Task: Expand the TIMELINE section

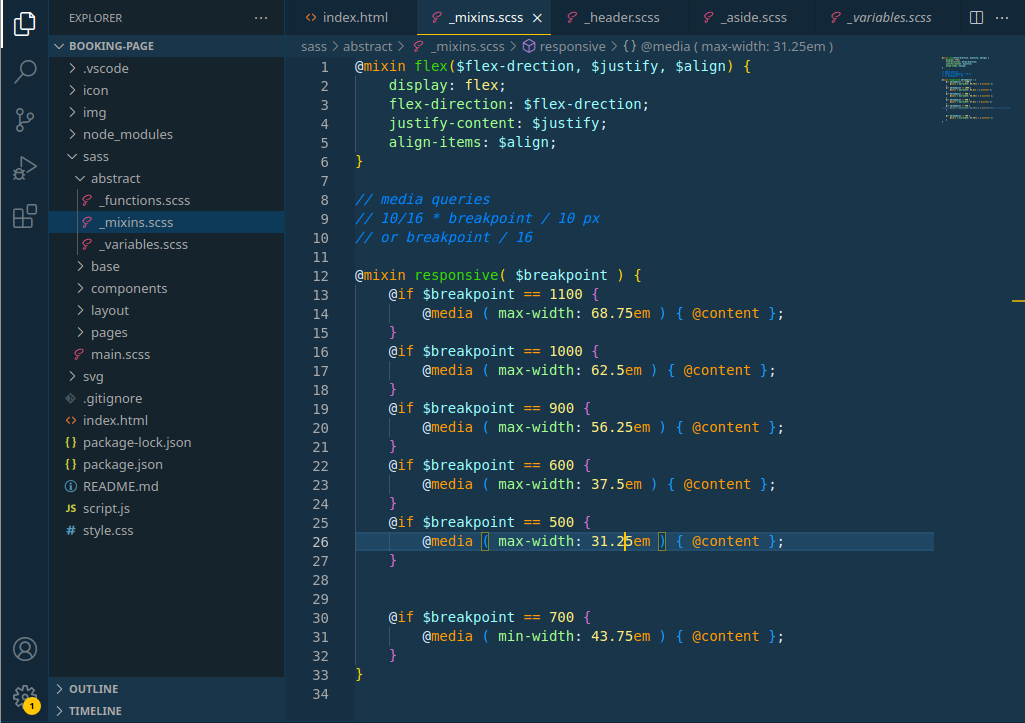Action: coord(167,711)
